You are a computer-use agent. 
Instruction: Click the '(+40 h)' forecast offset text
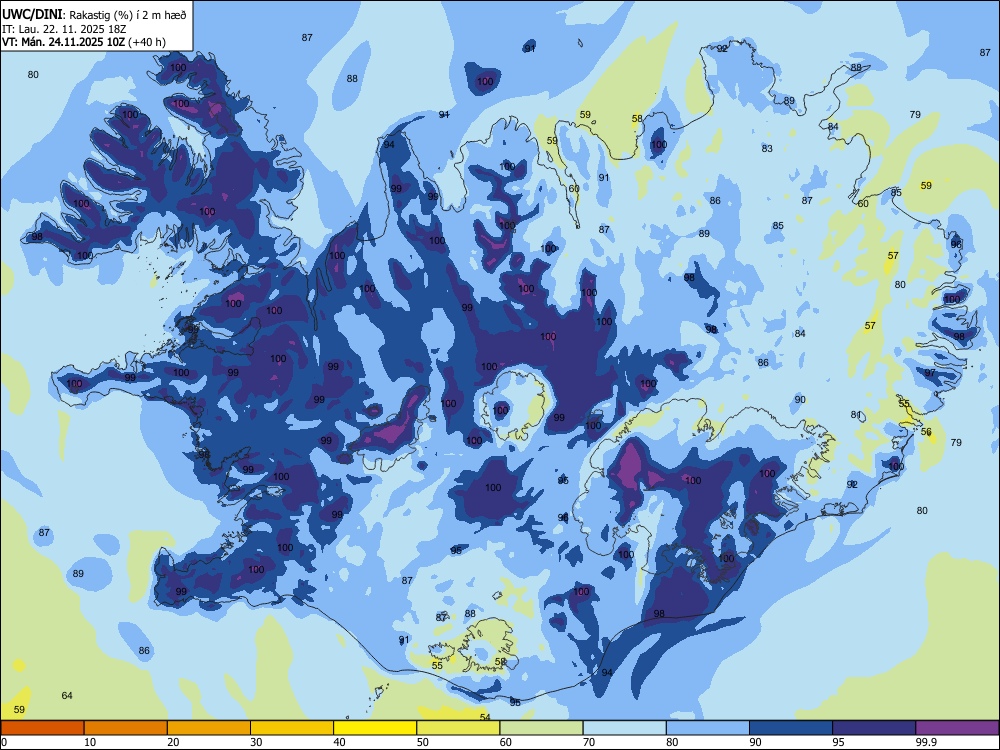147,42
